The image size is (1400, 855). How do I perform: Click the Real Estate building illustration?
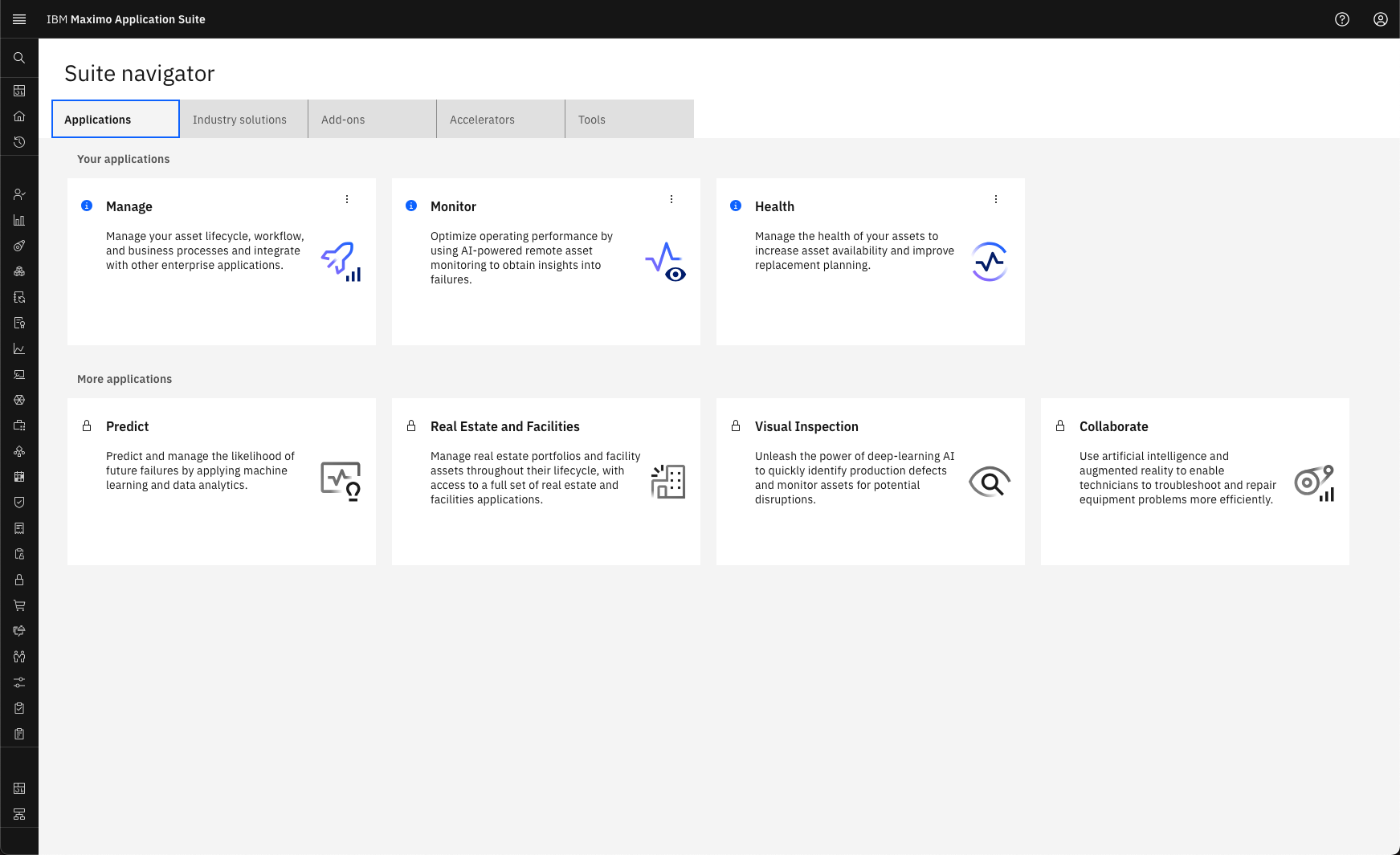pos(668,482)
